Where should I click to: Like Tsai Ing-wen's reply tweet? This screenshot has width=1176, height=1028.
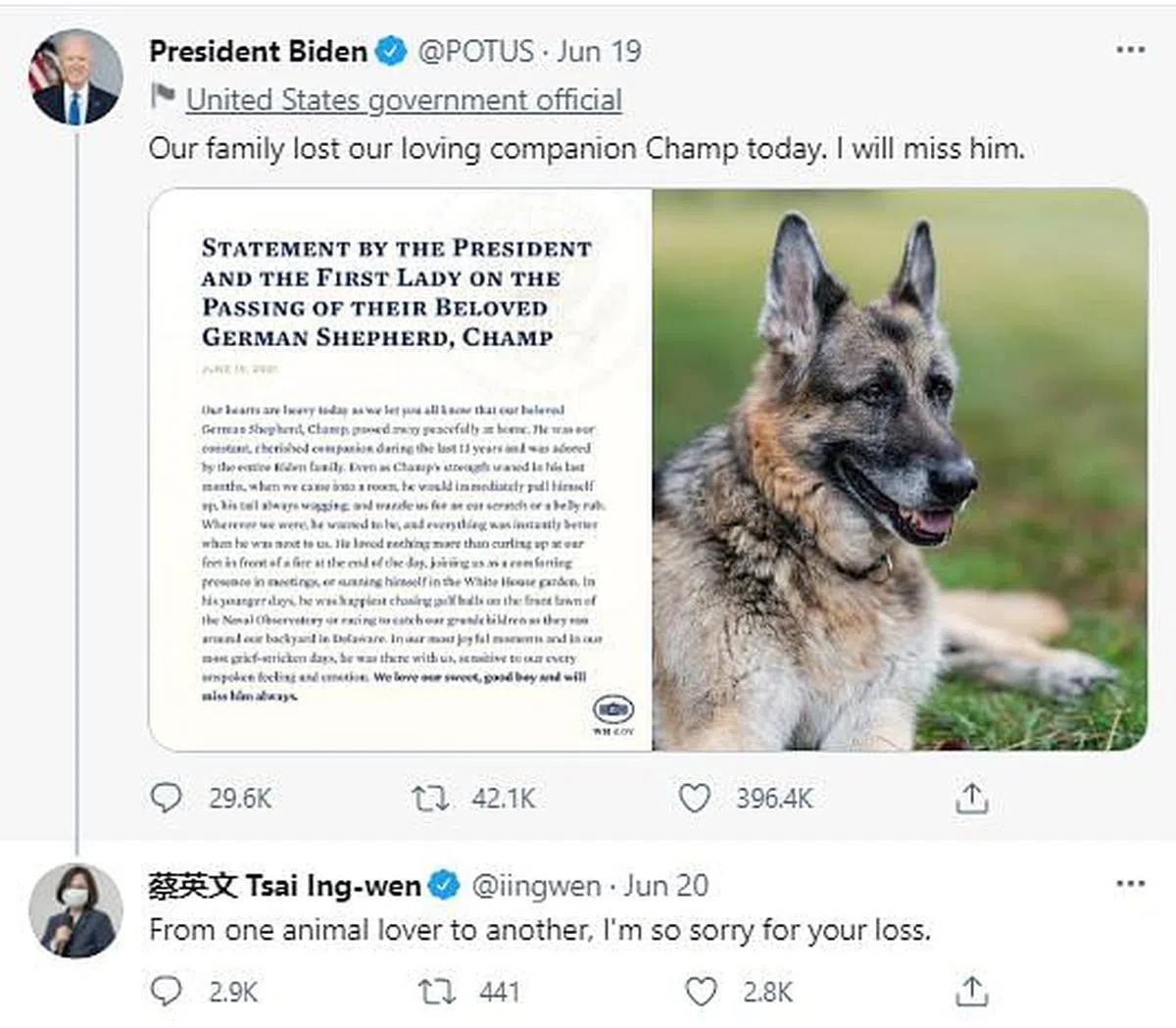[700, 992]
